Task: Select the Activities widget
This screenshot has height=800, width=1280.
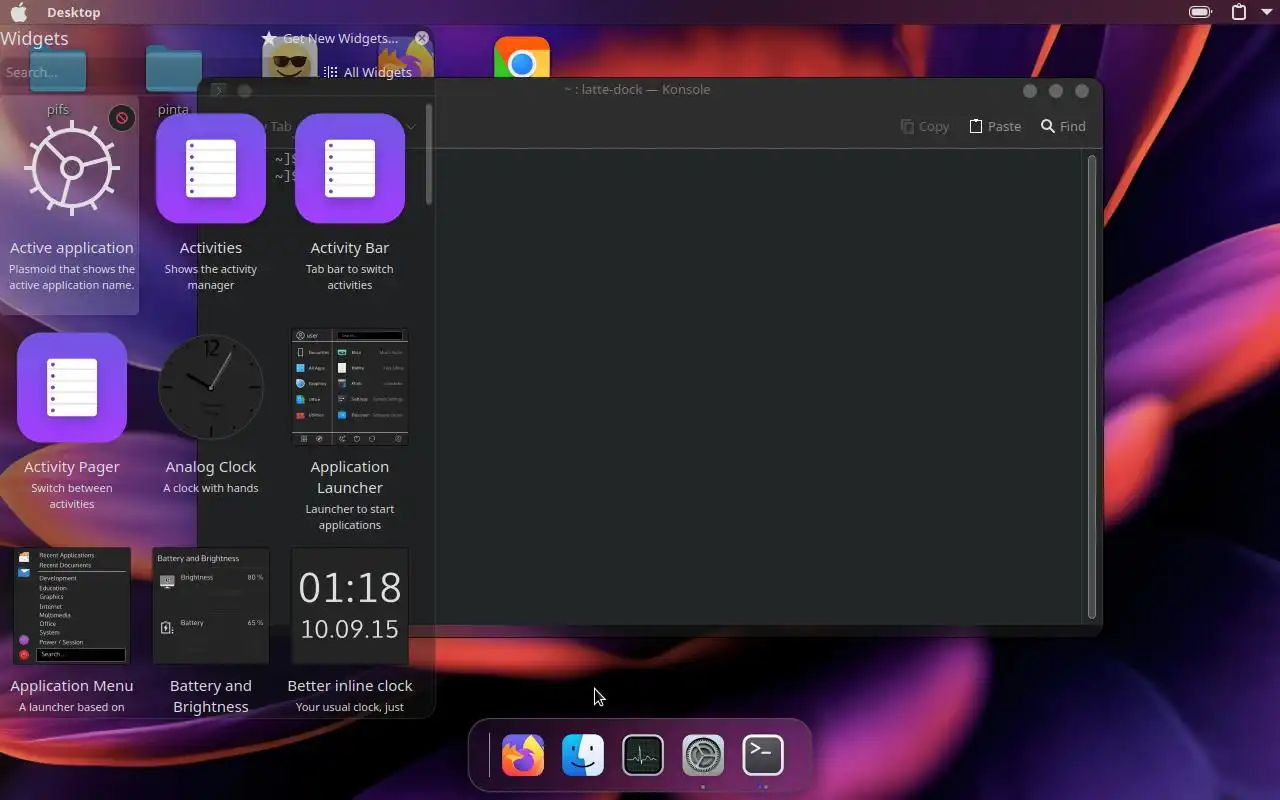Action: [210, 205]
